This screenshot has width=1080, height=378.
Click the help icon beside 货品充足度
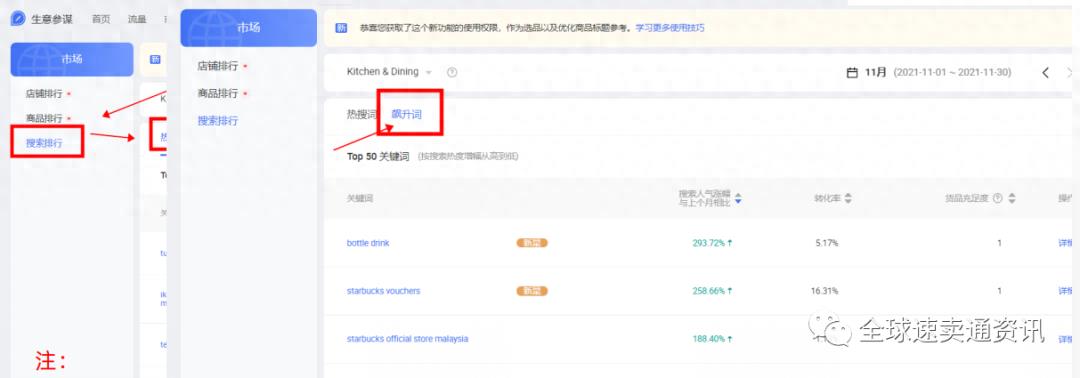[997, 198]
